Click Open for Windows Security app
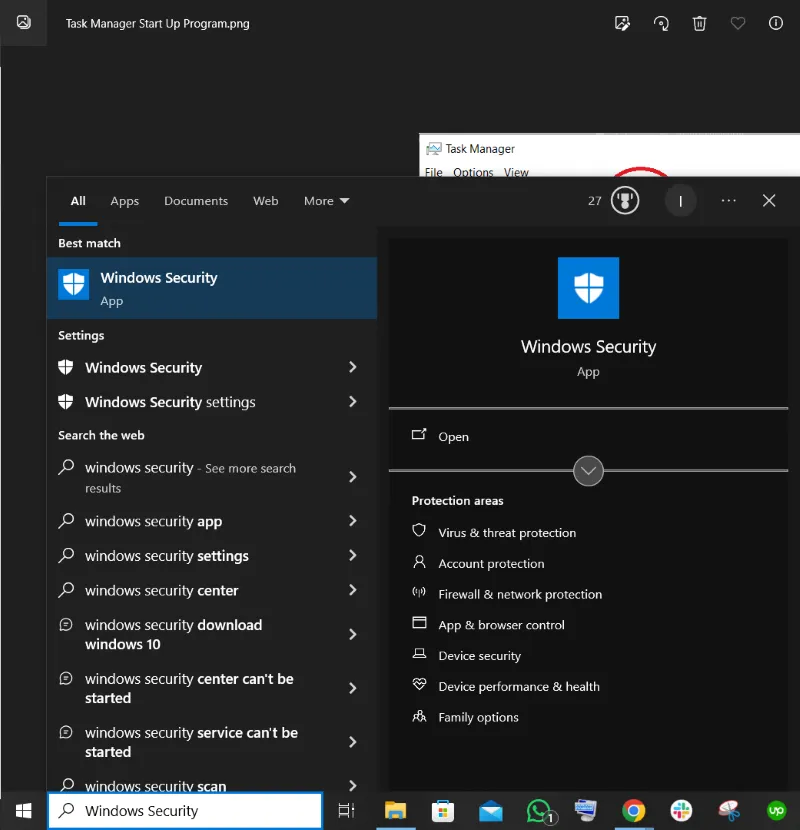 click(453, 437)
